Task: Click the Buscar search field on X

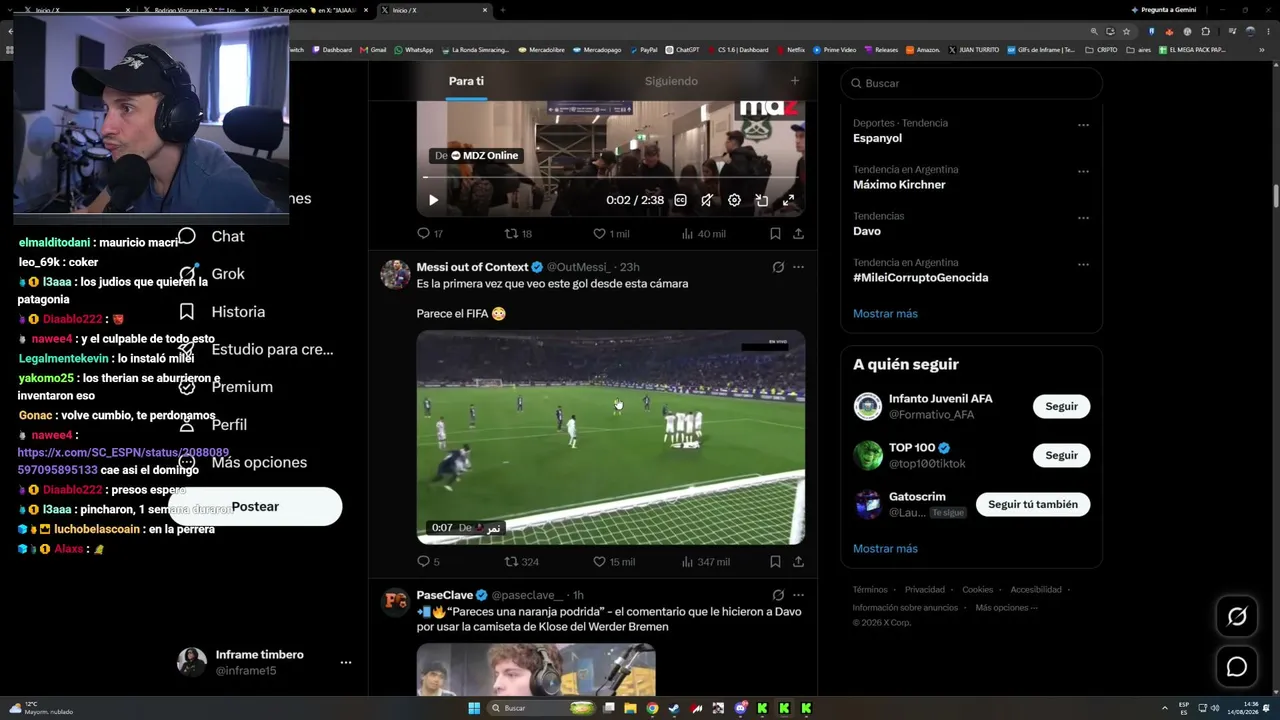Action: (971, 83)
